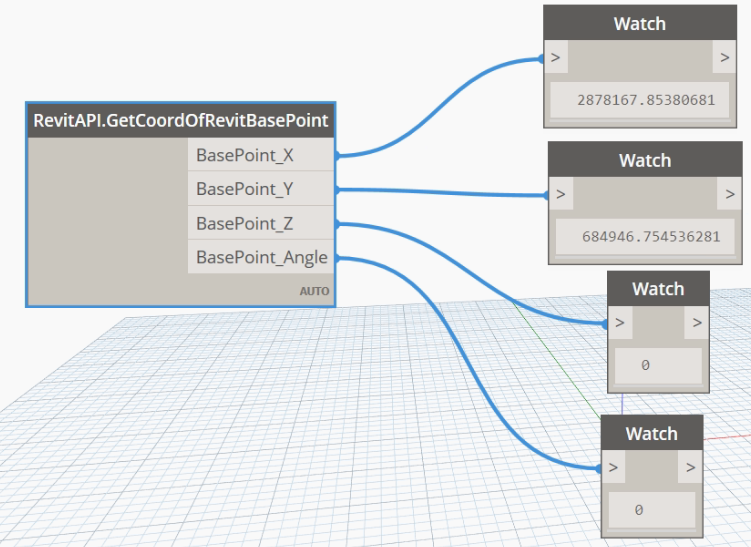The image size is (751, 547).
Task: Click the value 2878167.85380681
Action: click(x=646, y=100)
